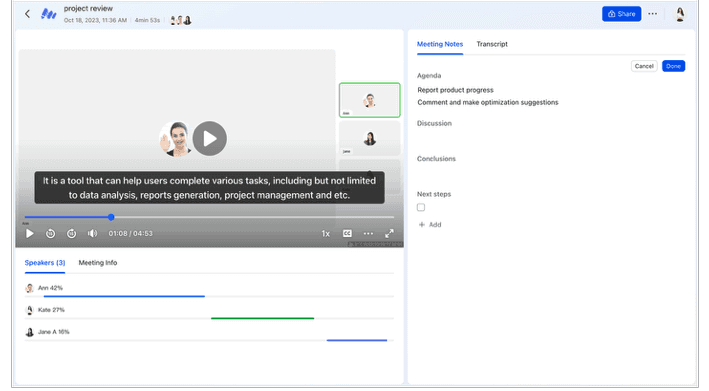Click the Done button

tap(673, 66)
